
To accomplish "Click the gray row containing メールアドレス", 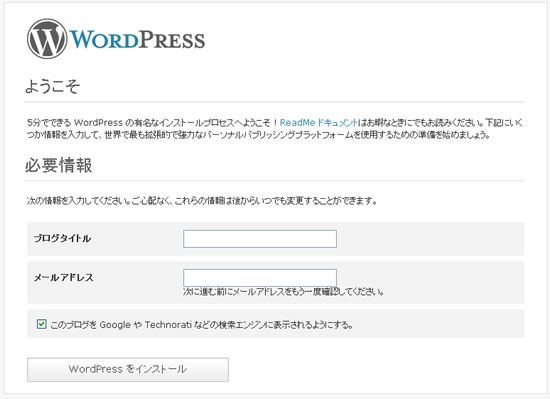I will coord(275,283).
